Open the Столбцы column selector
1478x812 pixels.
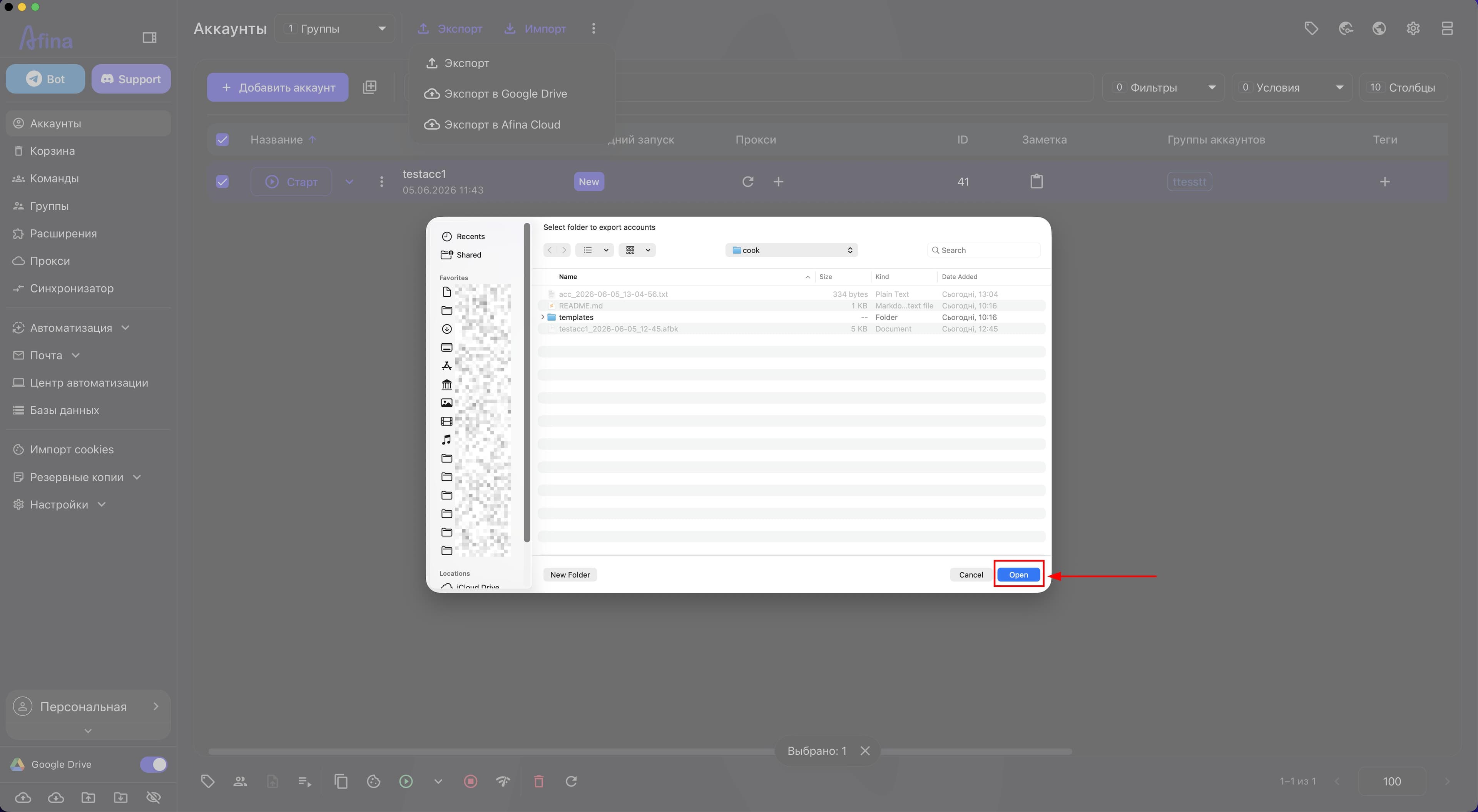[x=1403, y=87]
